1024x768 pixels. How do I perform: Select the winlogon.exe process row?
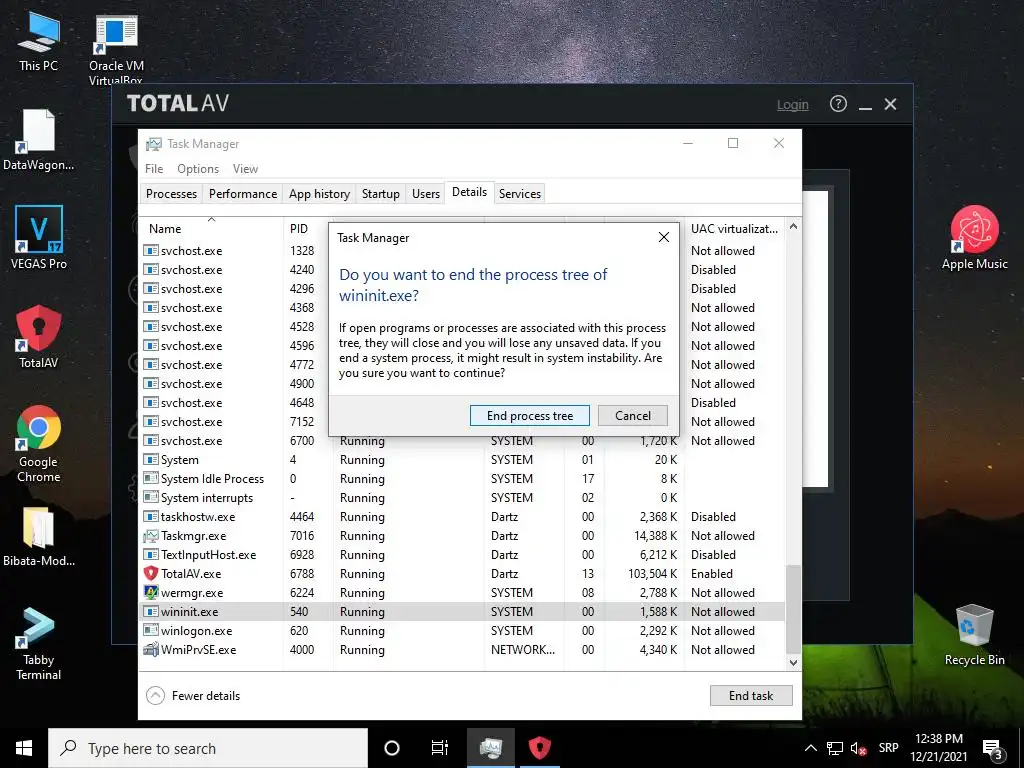[x=463, y=630]
